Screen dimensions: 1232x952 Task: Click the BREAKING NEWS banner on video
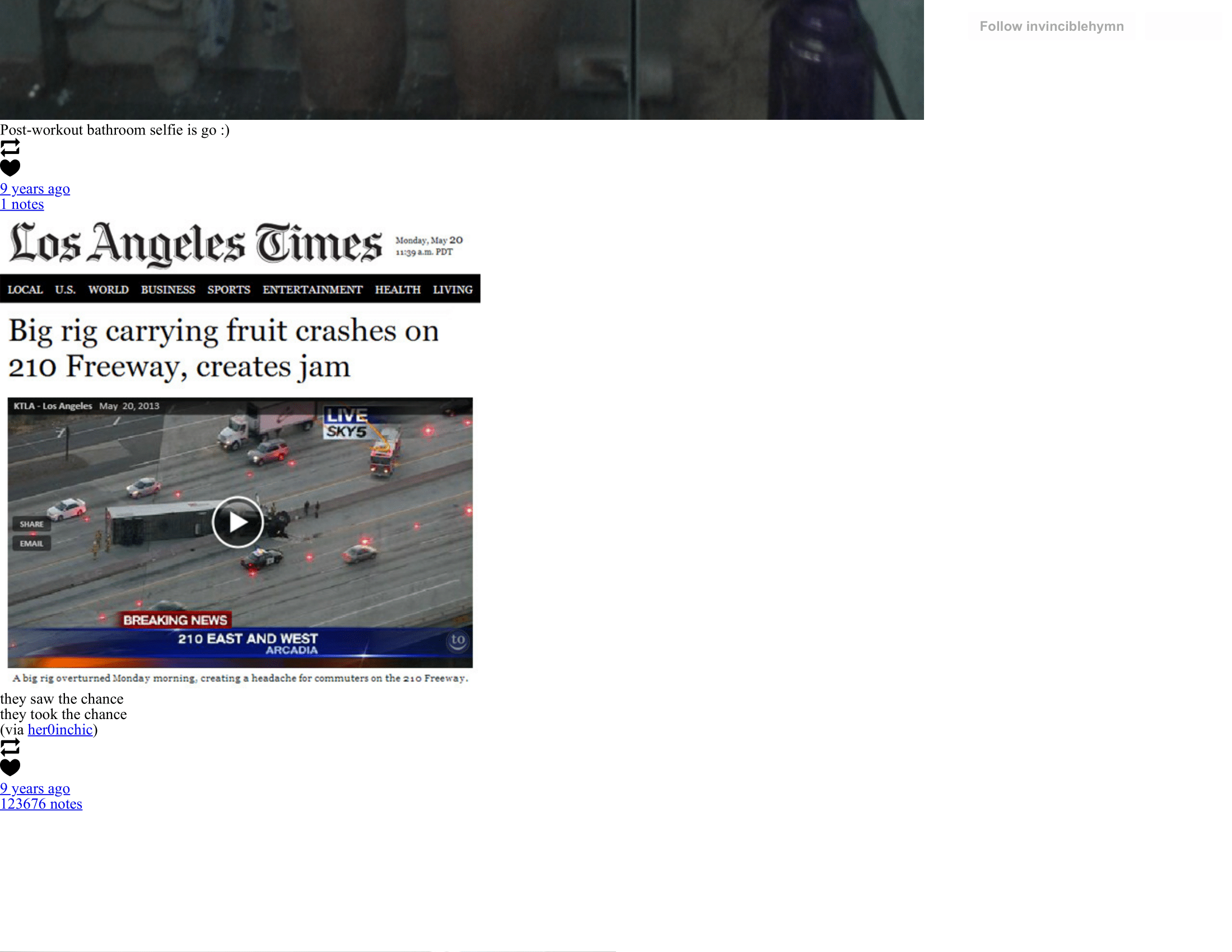(x=175, y=620)
